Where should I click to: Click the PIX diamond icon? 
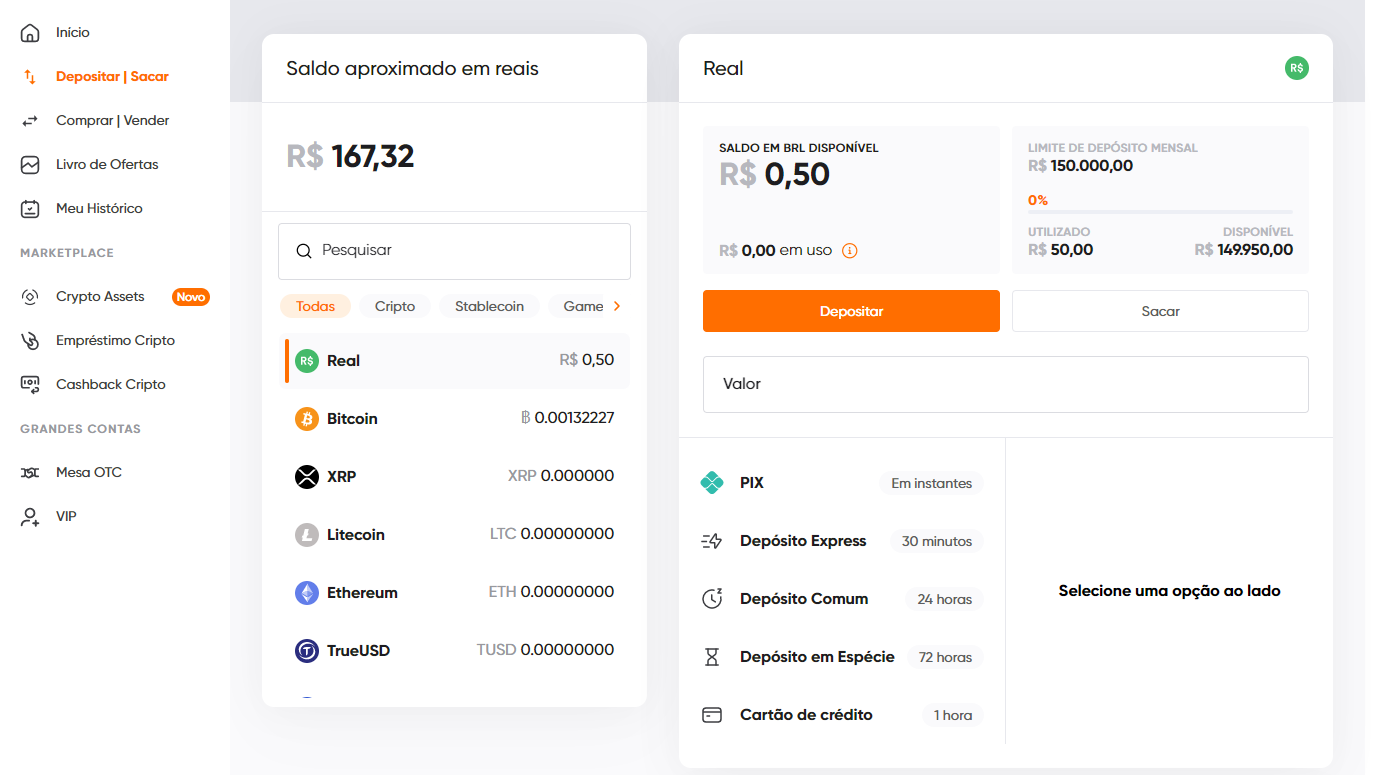(x=712, y=483)
